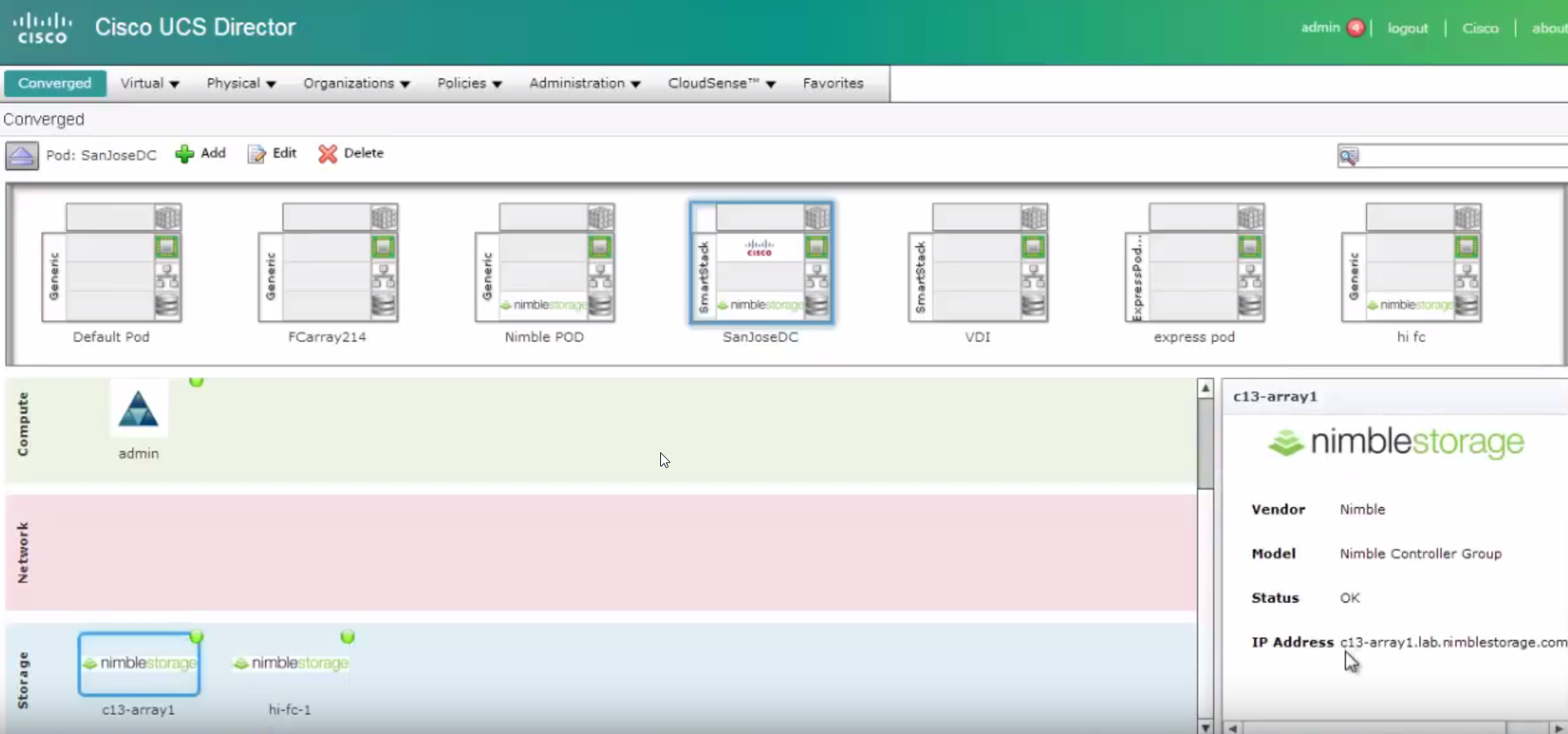The height and width of the screenshot is (734, 1568).
Task: Click in the search input field
Action: 1462,156
